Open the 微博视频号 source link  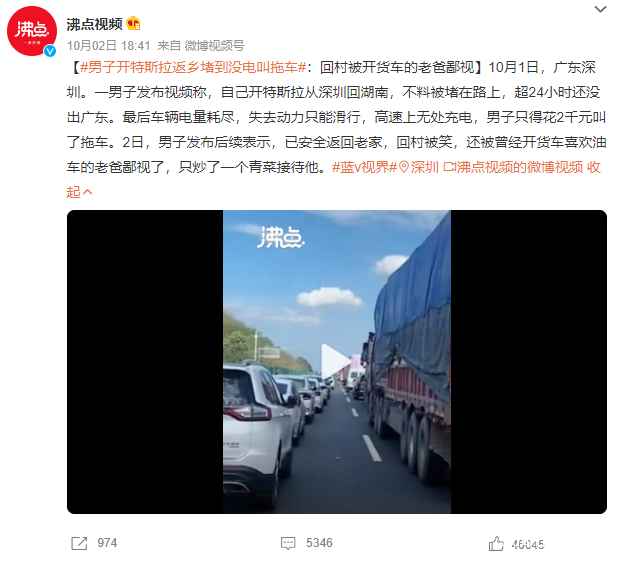[215, 46]
